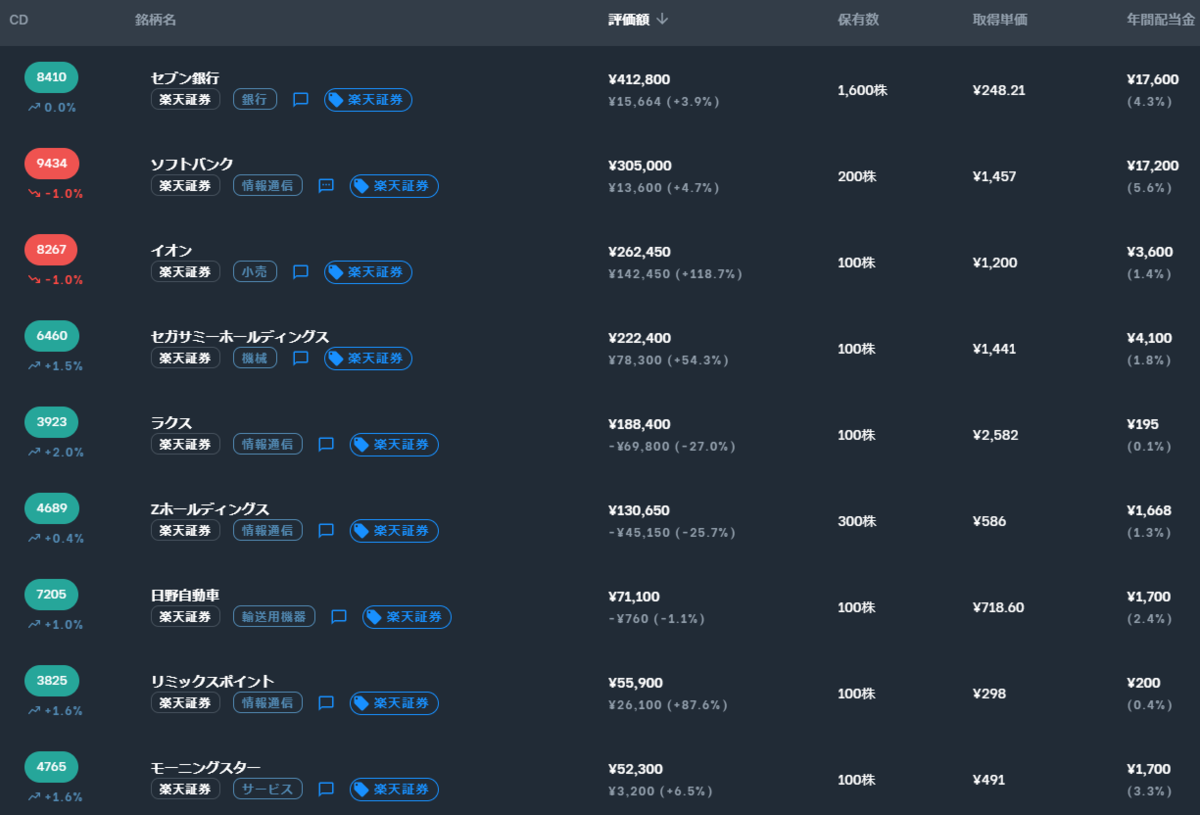Select profit text ¥142,450 (+118.7%)
This screenshot has width=1200, height=815.
[x=675, y=274]
